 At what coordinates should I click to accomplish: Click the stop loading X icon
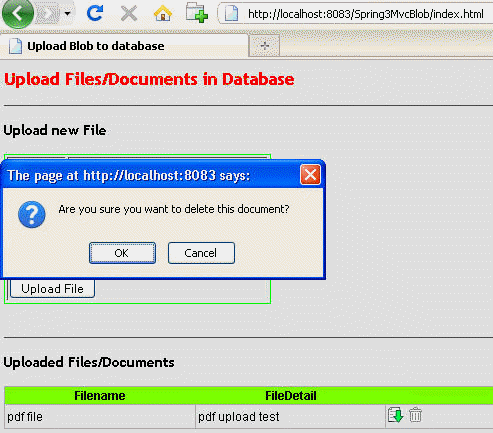point(129,14)
